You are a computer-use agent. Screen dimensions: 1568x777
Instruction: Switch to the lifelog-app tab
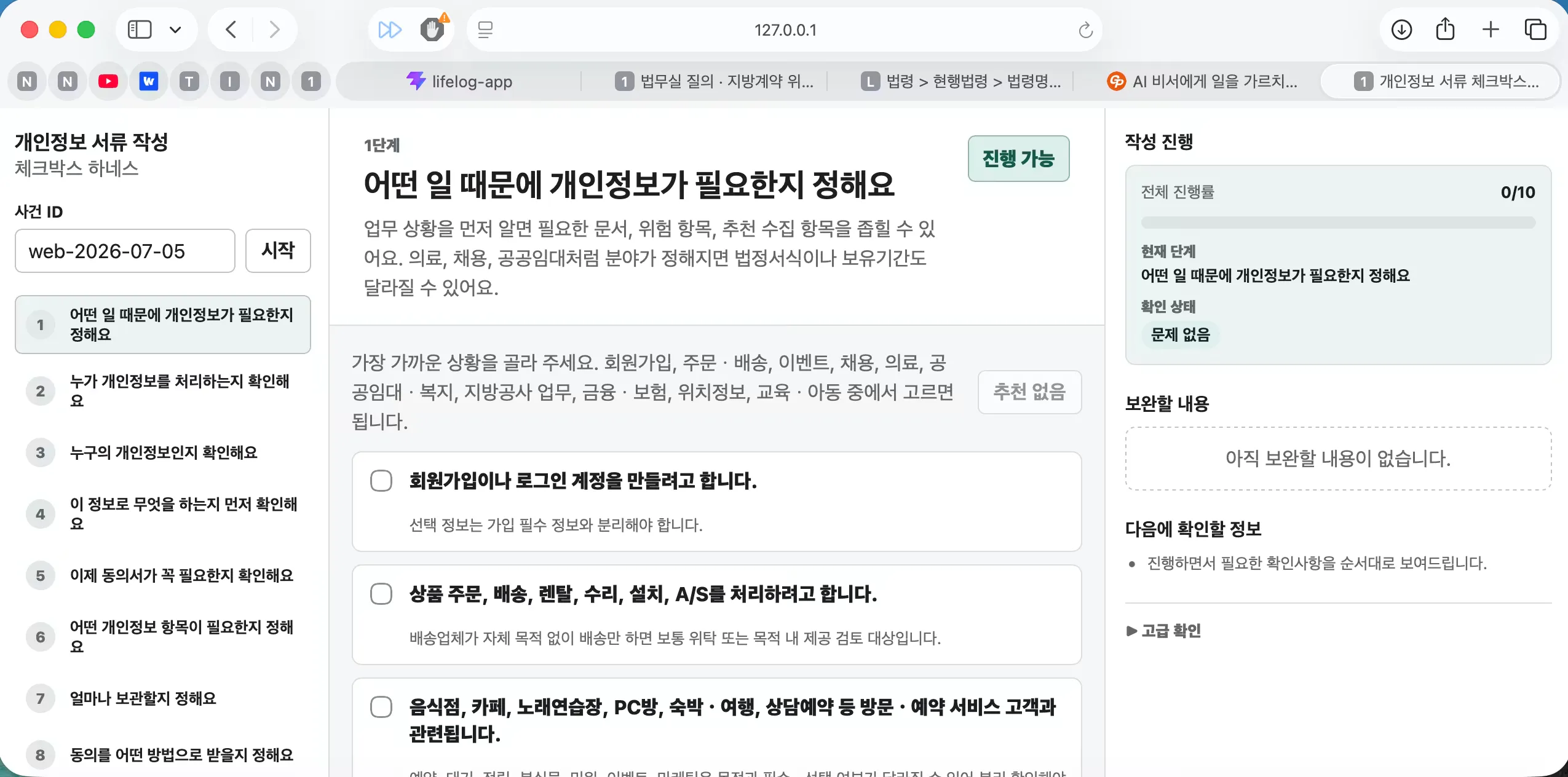click(459, 81)
